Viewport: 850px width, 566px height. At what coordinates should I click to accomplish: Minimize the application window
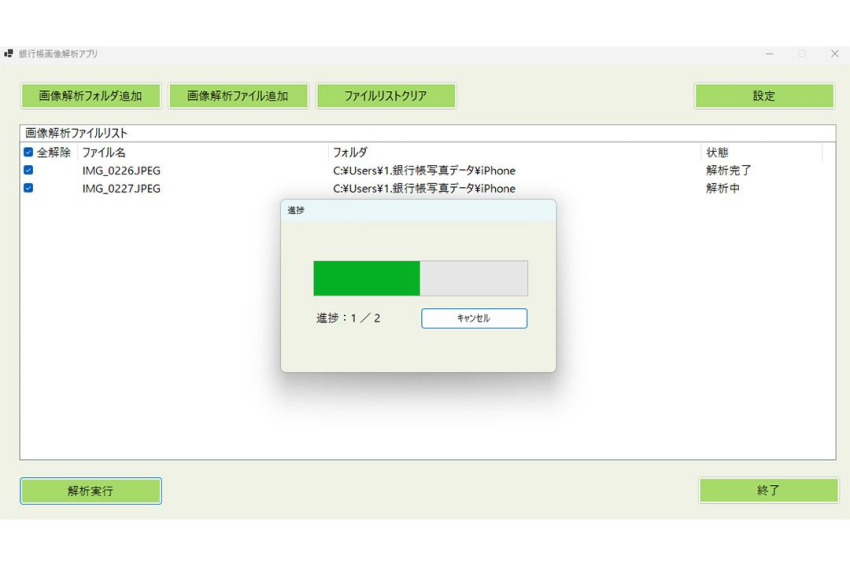[769, 54]
